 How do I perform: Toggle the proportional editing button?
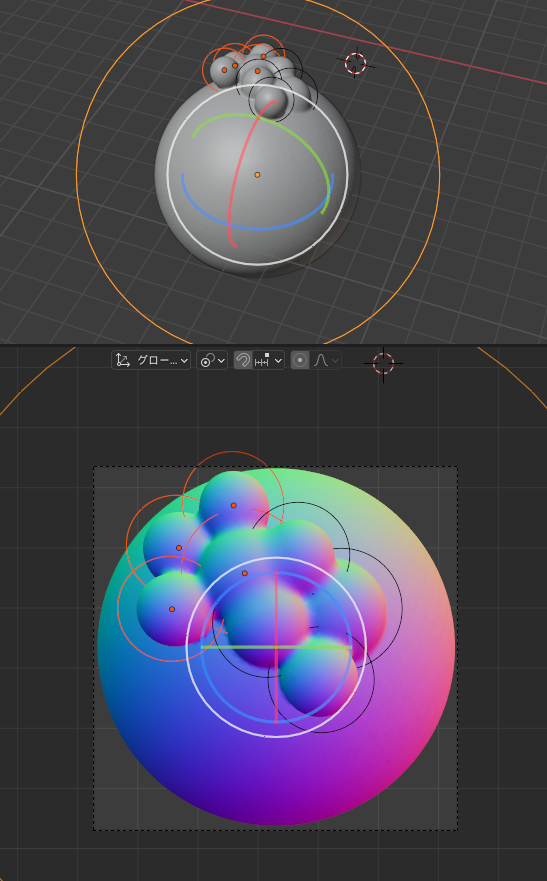(x=300, y=360)
